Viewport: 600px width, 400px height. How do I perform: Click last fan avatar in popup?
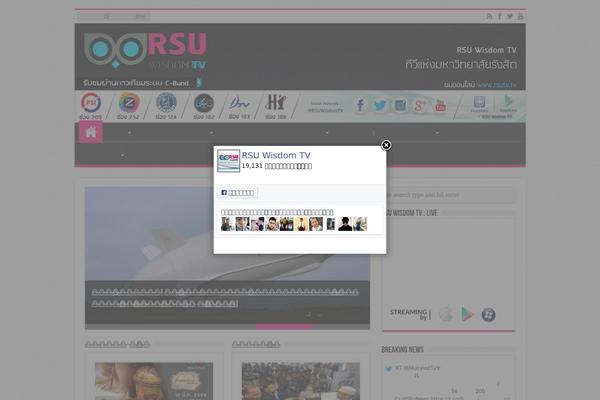click(x=360, y=224)
